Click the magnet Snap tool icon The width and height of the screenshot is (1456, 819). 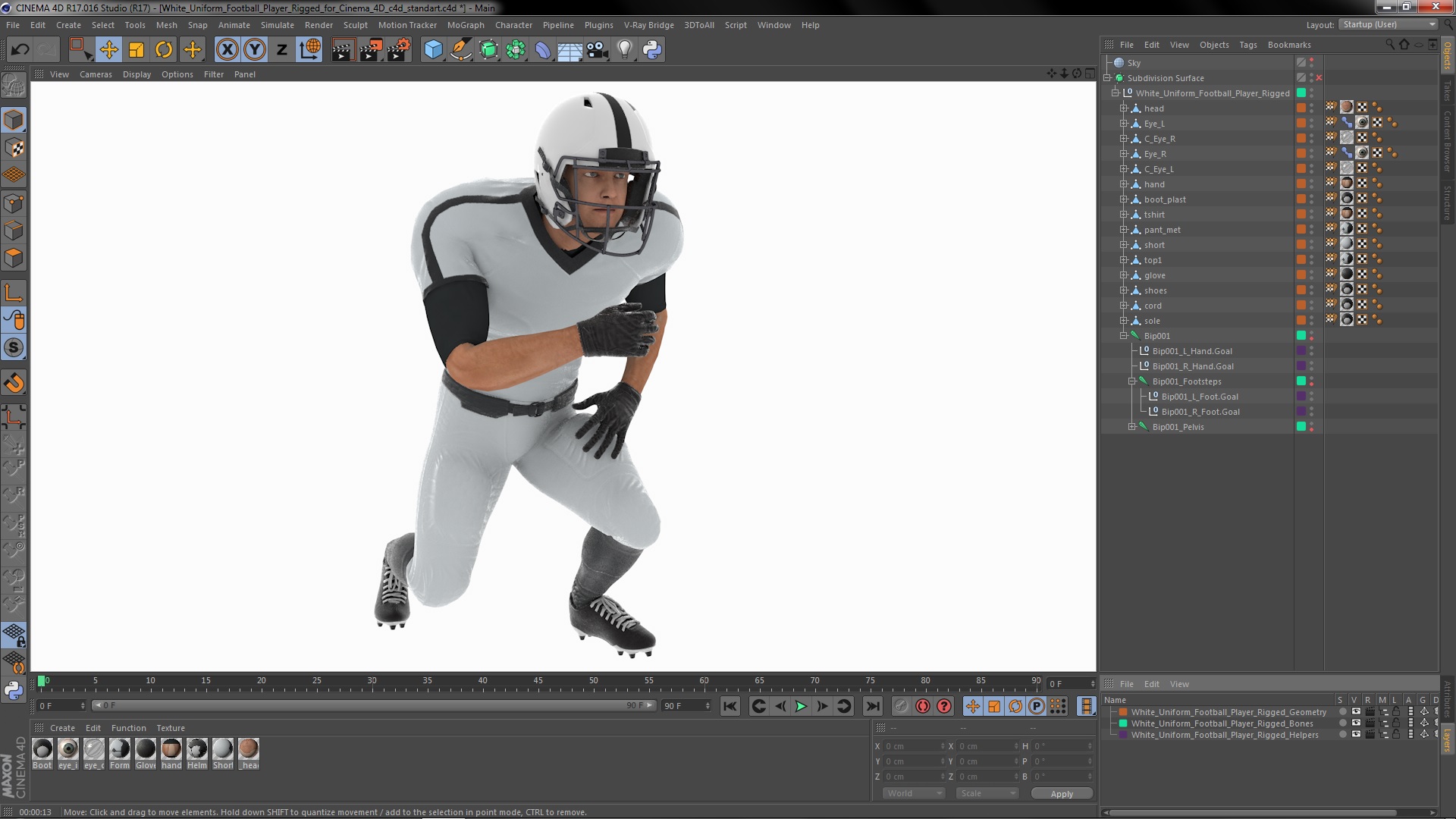[14, 383]
